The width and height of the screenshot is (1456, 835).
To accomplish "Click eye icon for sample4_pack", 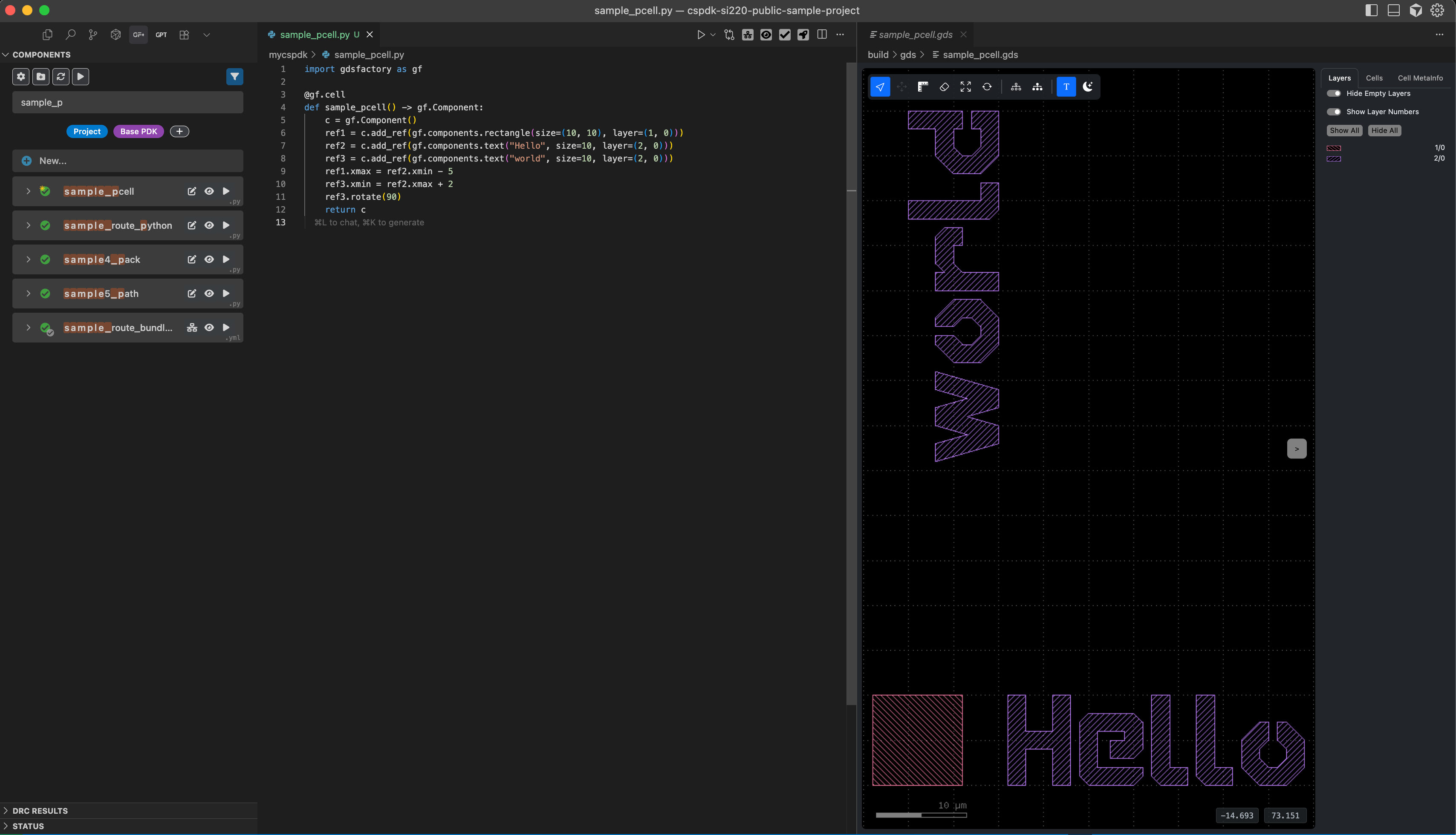I will click(209, 259).
